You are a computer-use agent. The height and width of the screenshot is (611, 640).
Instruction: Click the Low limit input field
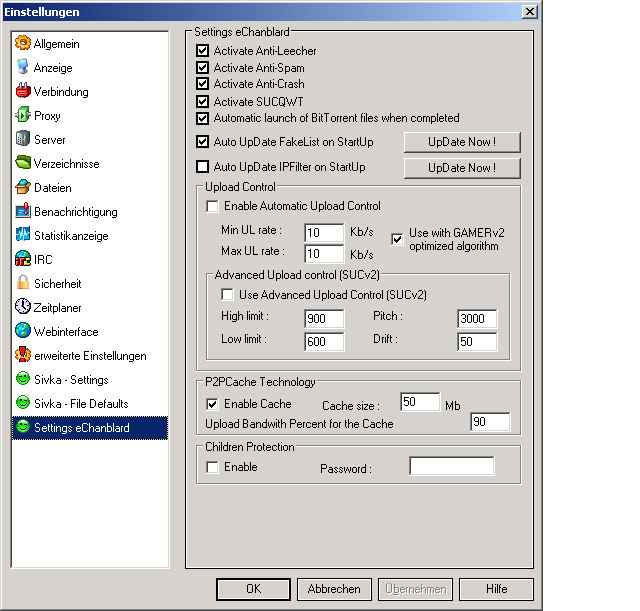[324, 342]
